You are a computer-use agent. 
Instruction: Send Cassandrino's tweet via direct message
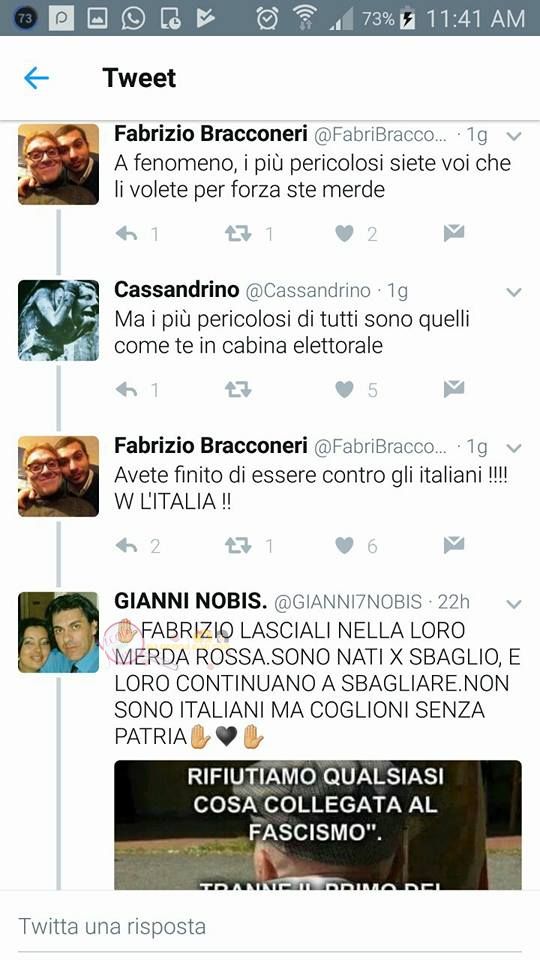coord(454,388)
